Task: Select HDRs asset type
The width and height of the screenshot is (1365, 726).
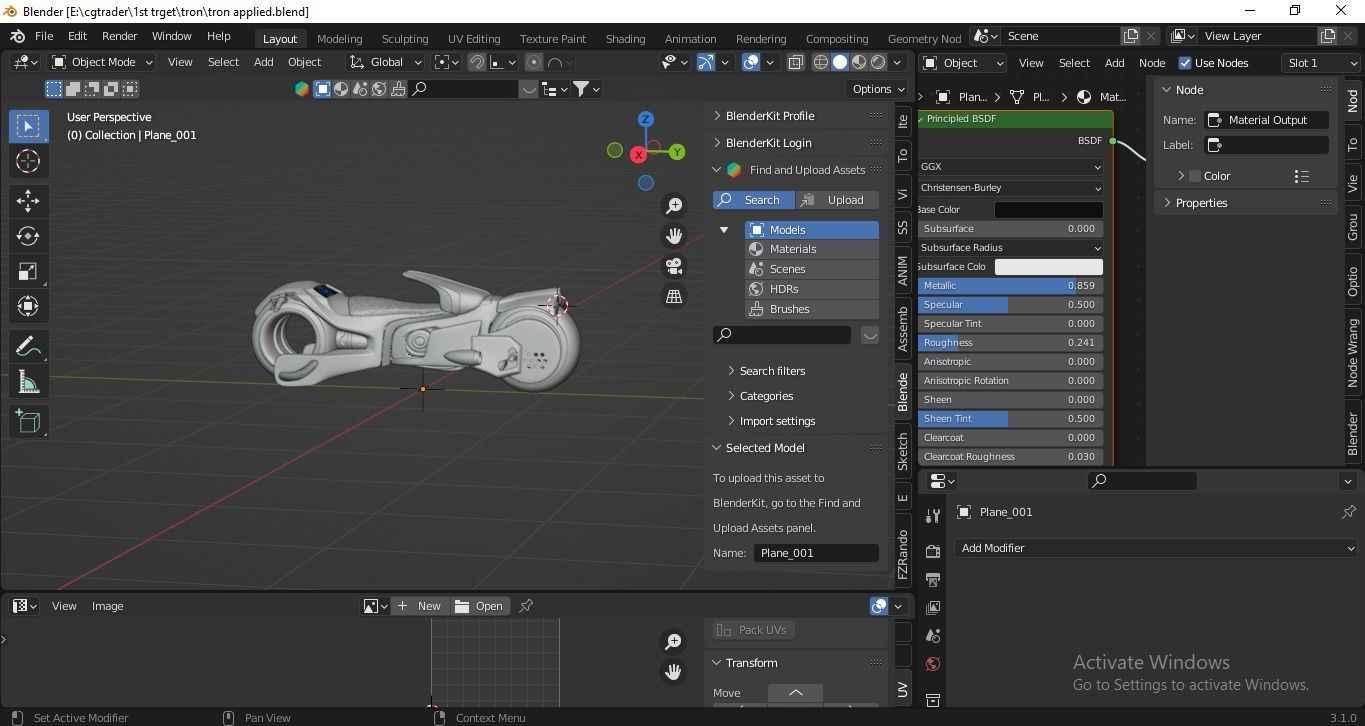Action: click(812, 289)
